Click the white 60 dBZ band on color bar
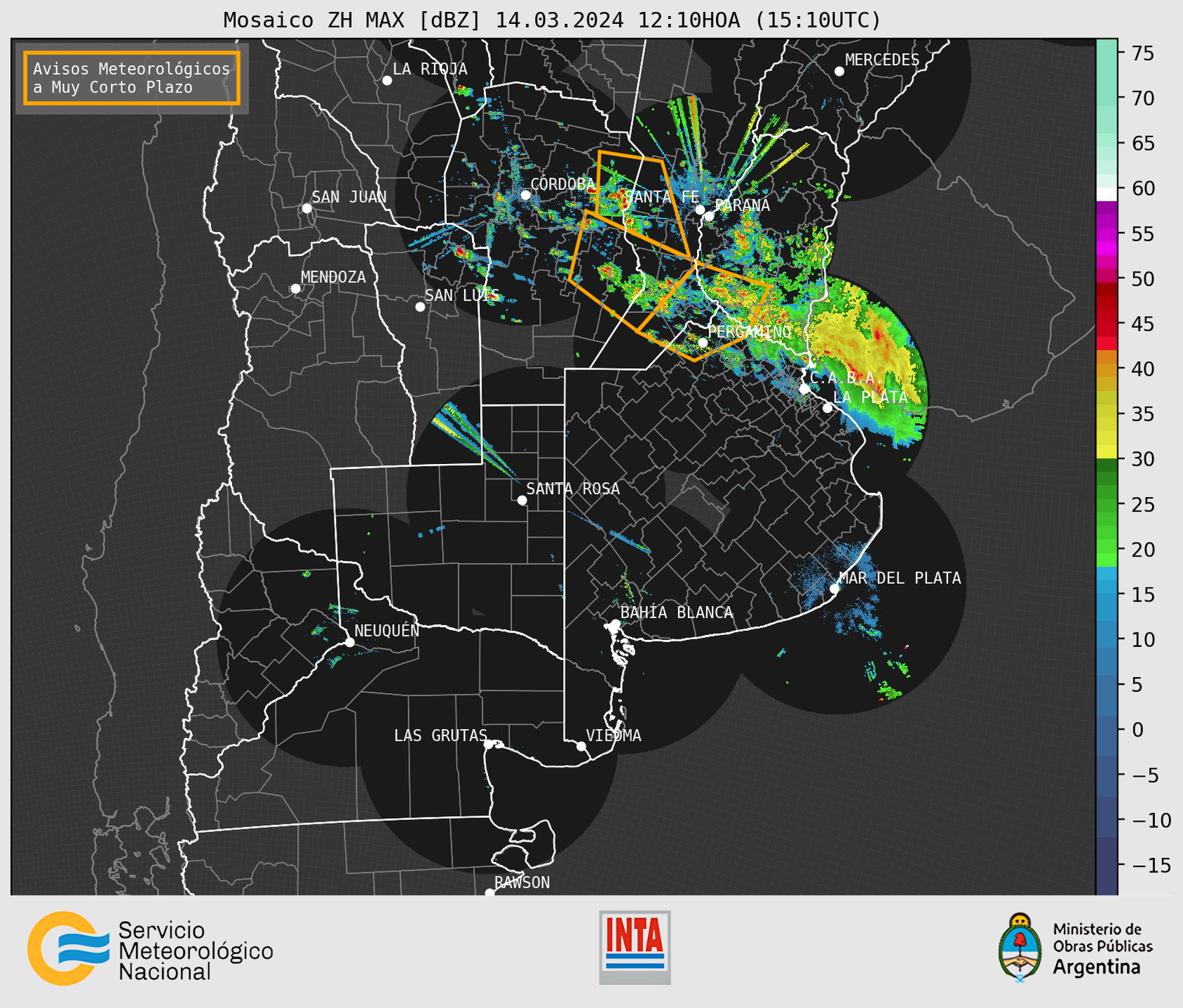The image size is (1183, 1008). [x=1107, y=193]
